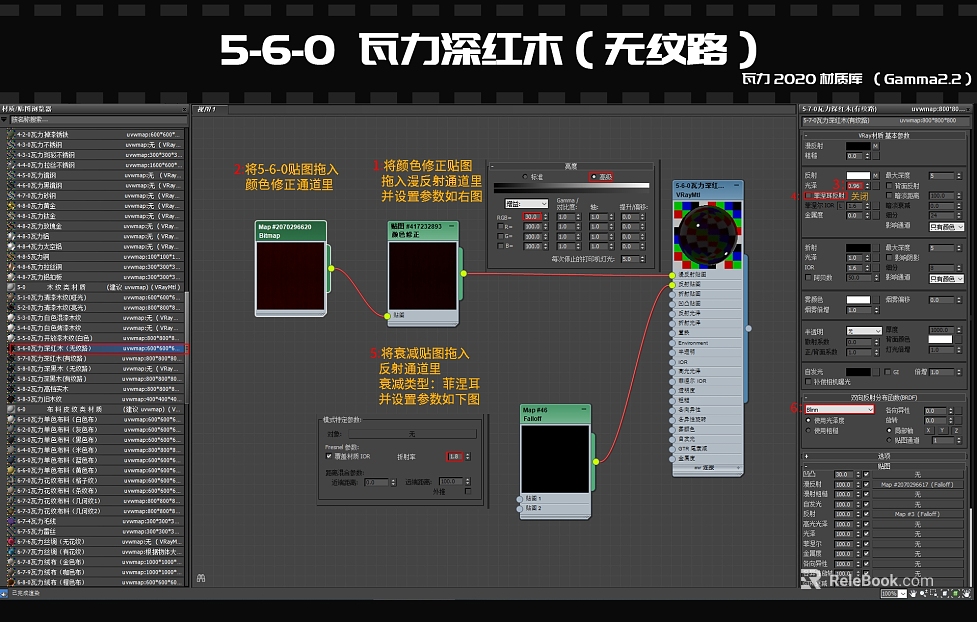Screen dimensions: 977x622
Task: Click the white reflection color swatch
Action: [x=858, y=176]
